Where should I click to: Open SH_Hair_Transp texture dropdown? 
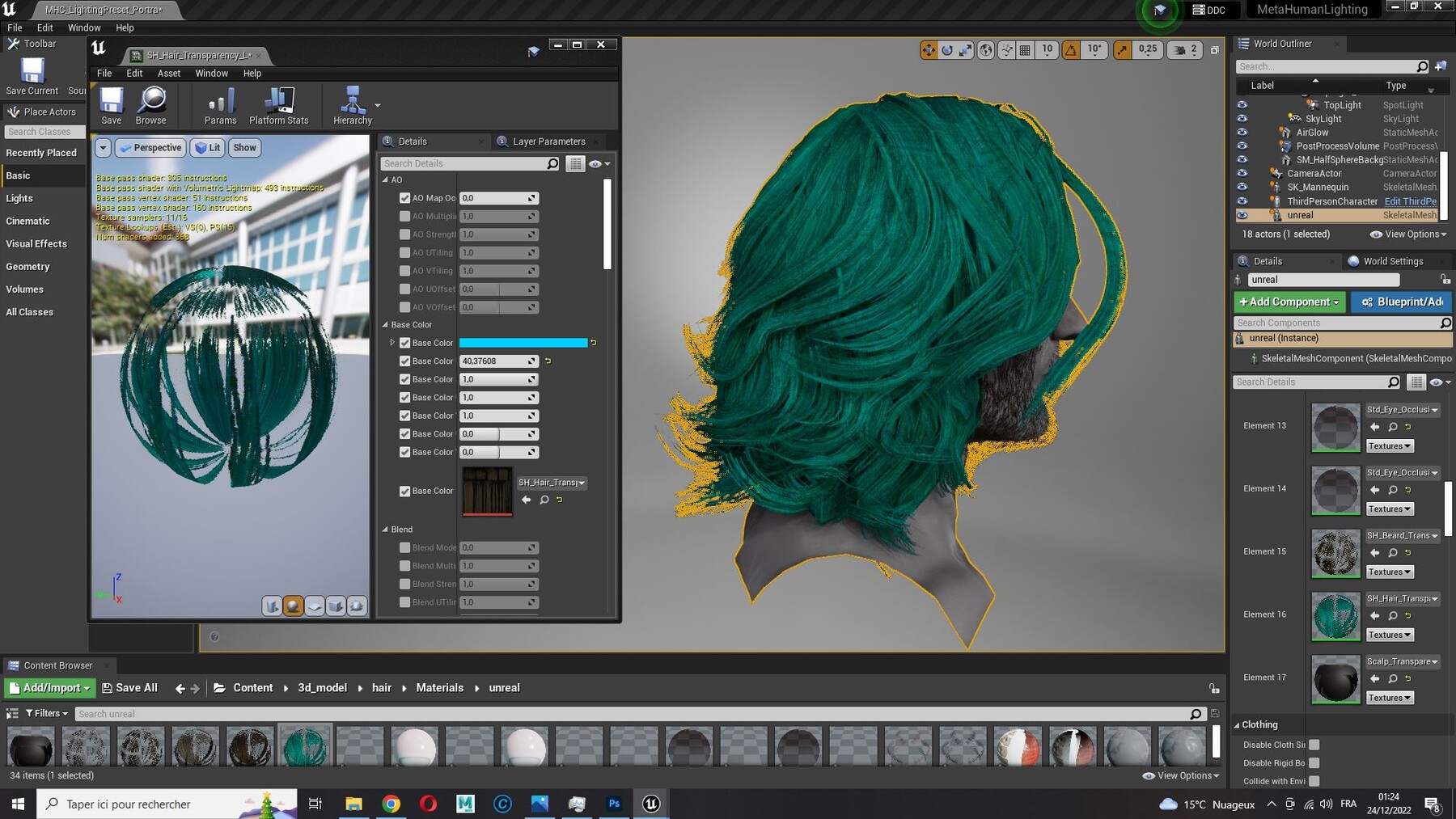point(552,483)
